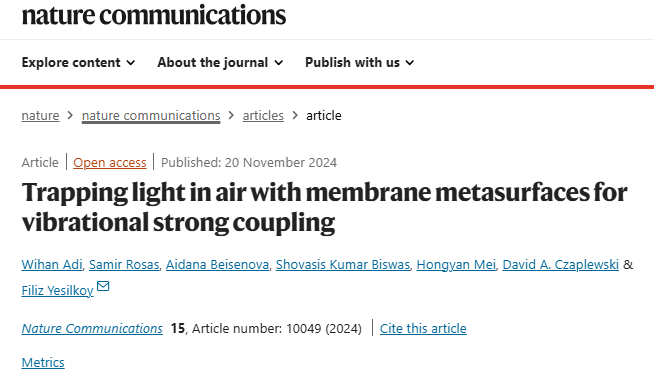Open author Hongyan Mei link

tap(456, 265)
